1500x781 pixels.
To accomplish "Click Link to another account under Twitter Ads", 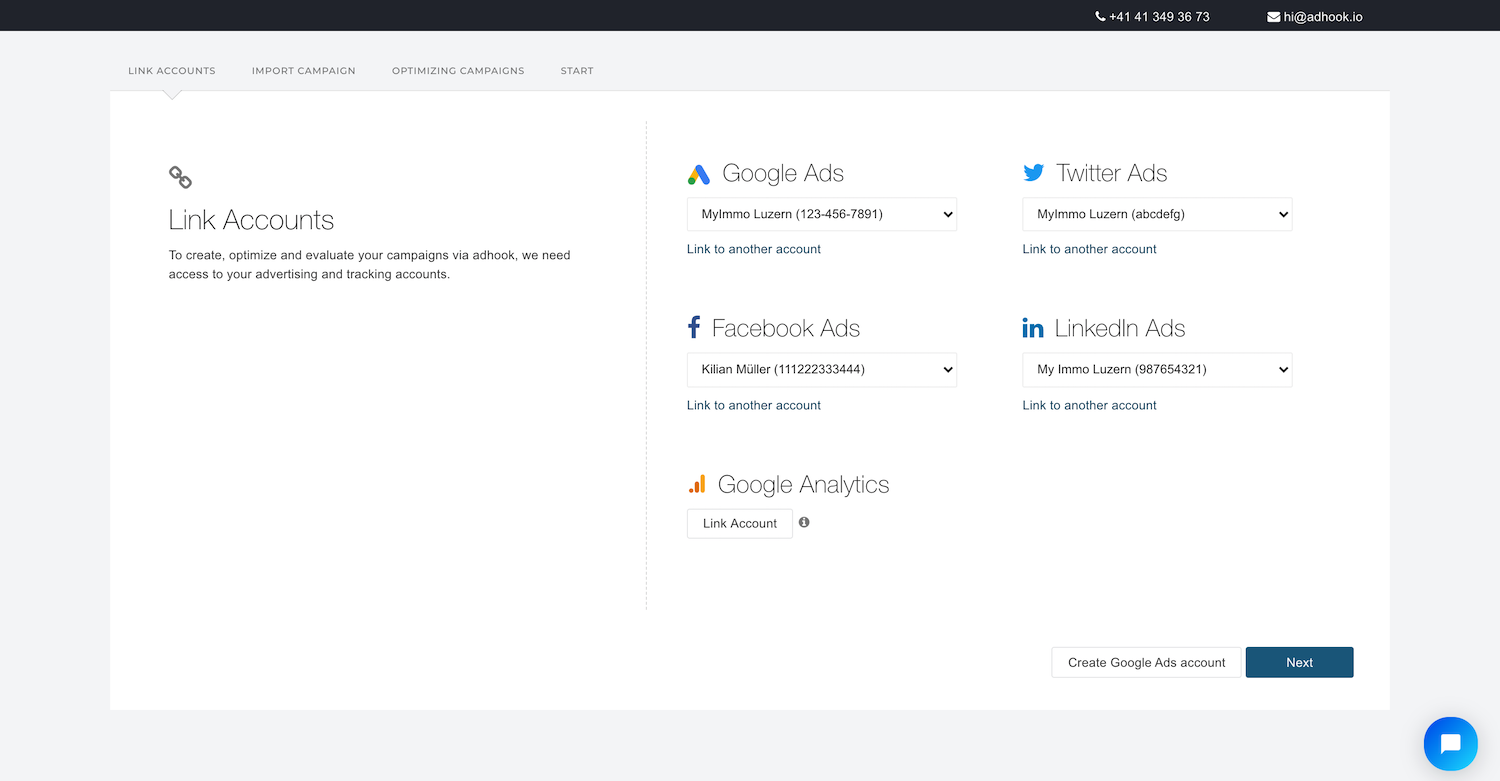I will click(x=1089, y=249).
